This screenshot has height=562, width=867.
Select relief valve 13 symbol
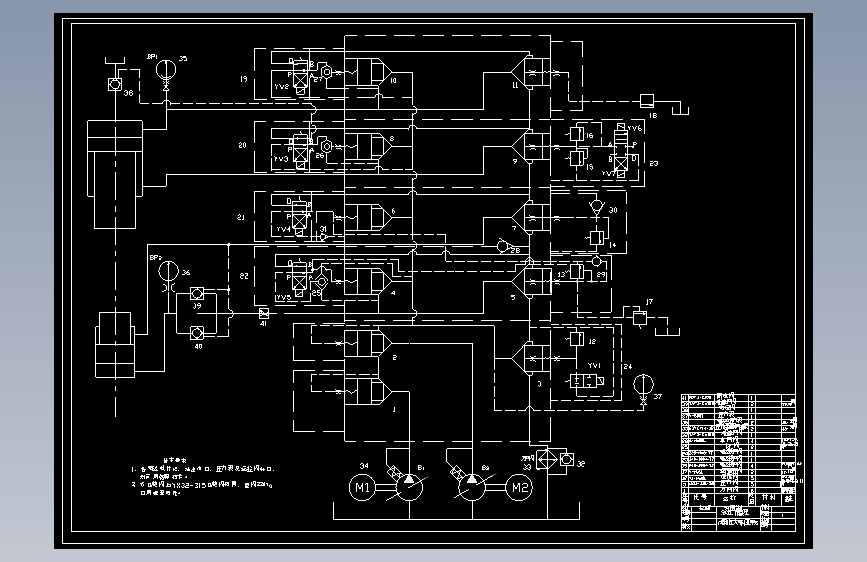pos(576,271)
